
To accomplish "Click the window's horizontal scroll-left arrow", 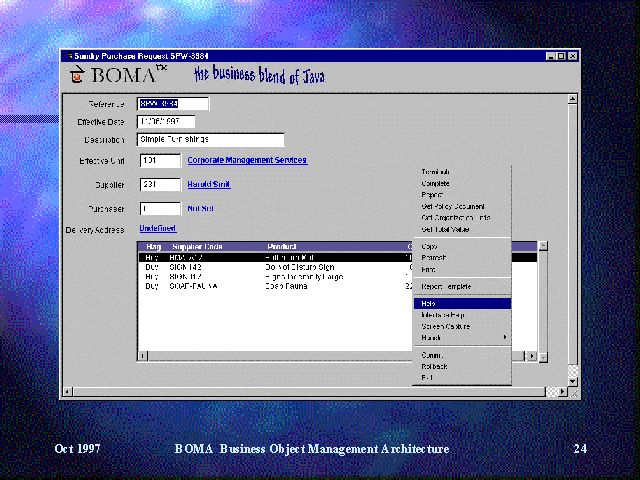I will [x=67, y=391].
